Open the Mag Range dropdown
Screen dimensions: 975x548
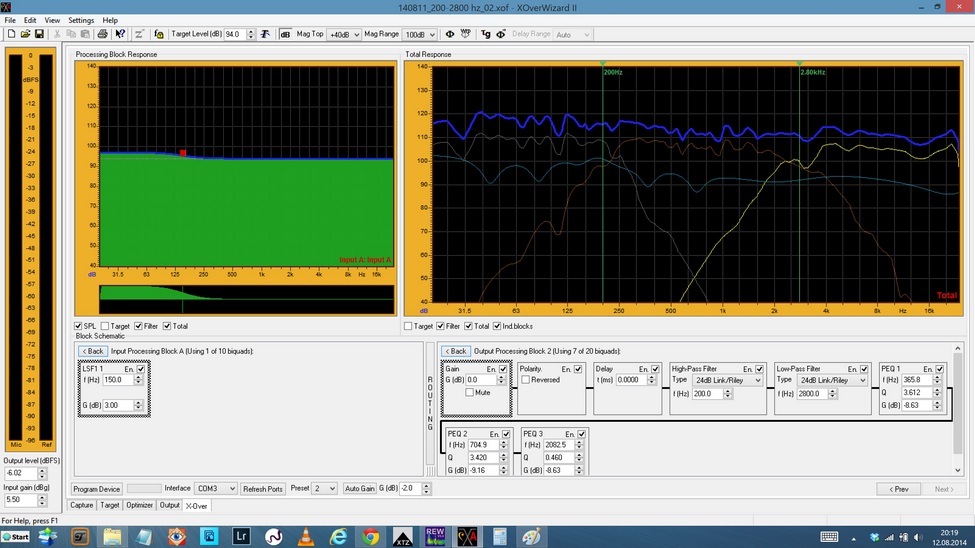coord(420,35)
